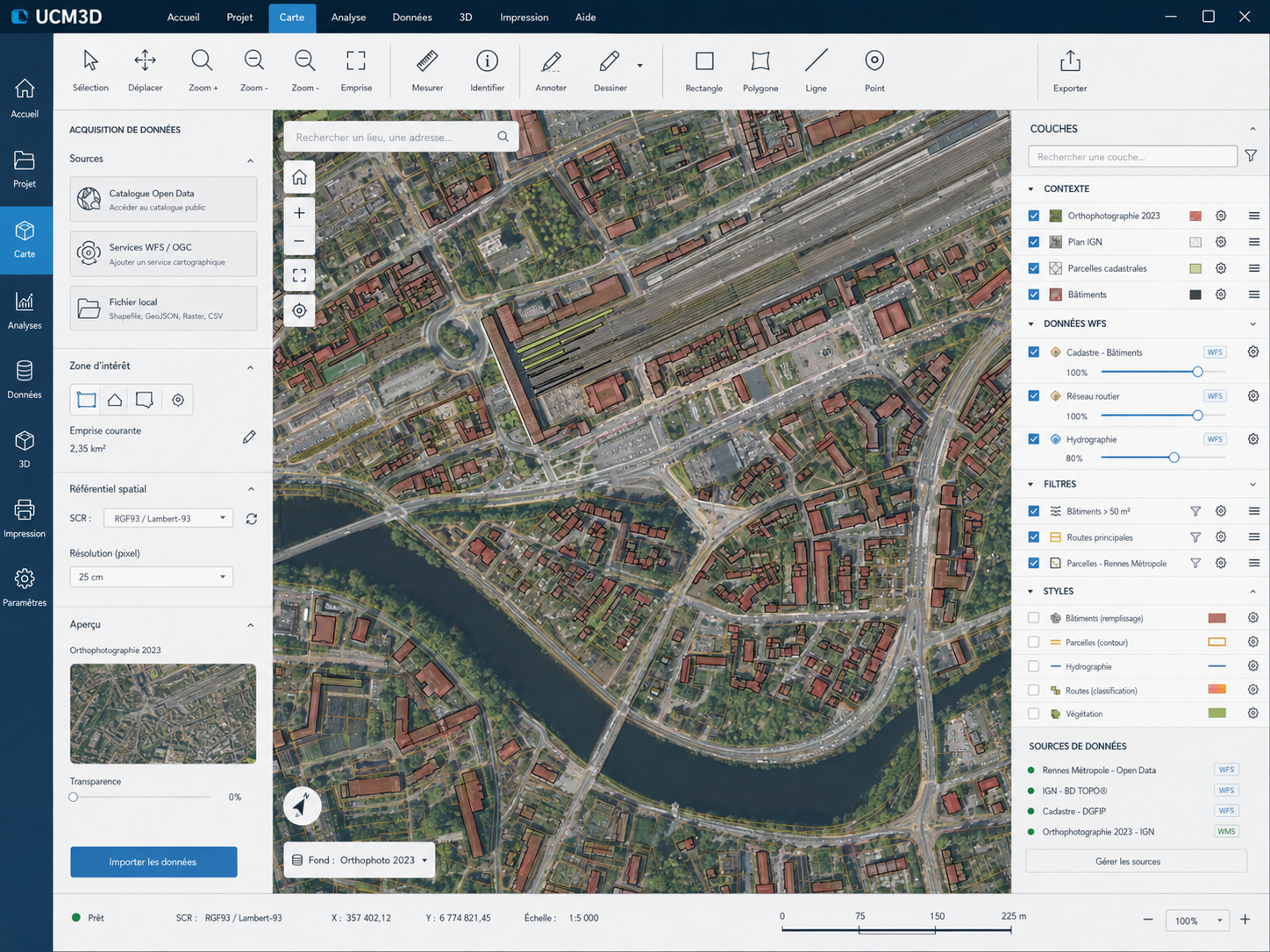The height and width of the screenshot is (952, 1270).
Task: Activate the Identifier info tool
Action: (x=487, y=70)
